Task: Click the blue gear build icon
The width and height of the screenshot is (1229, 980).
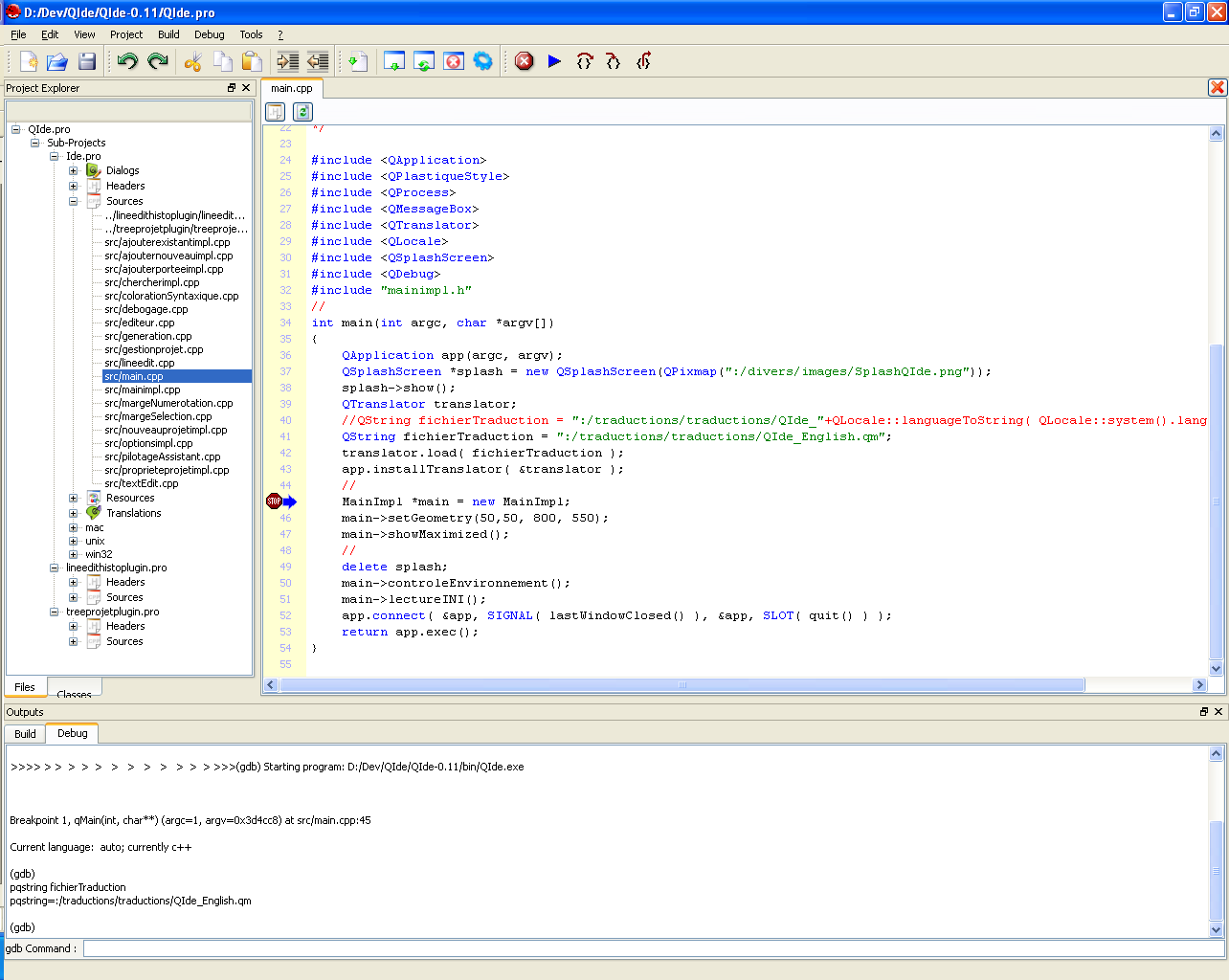Action: pos(483,61)
